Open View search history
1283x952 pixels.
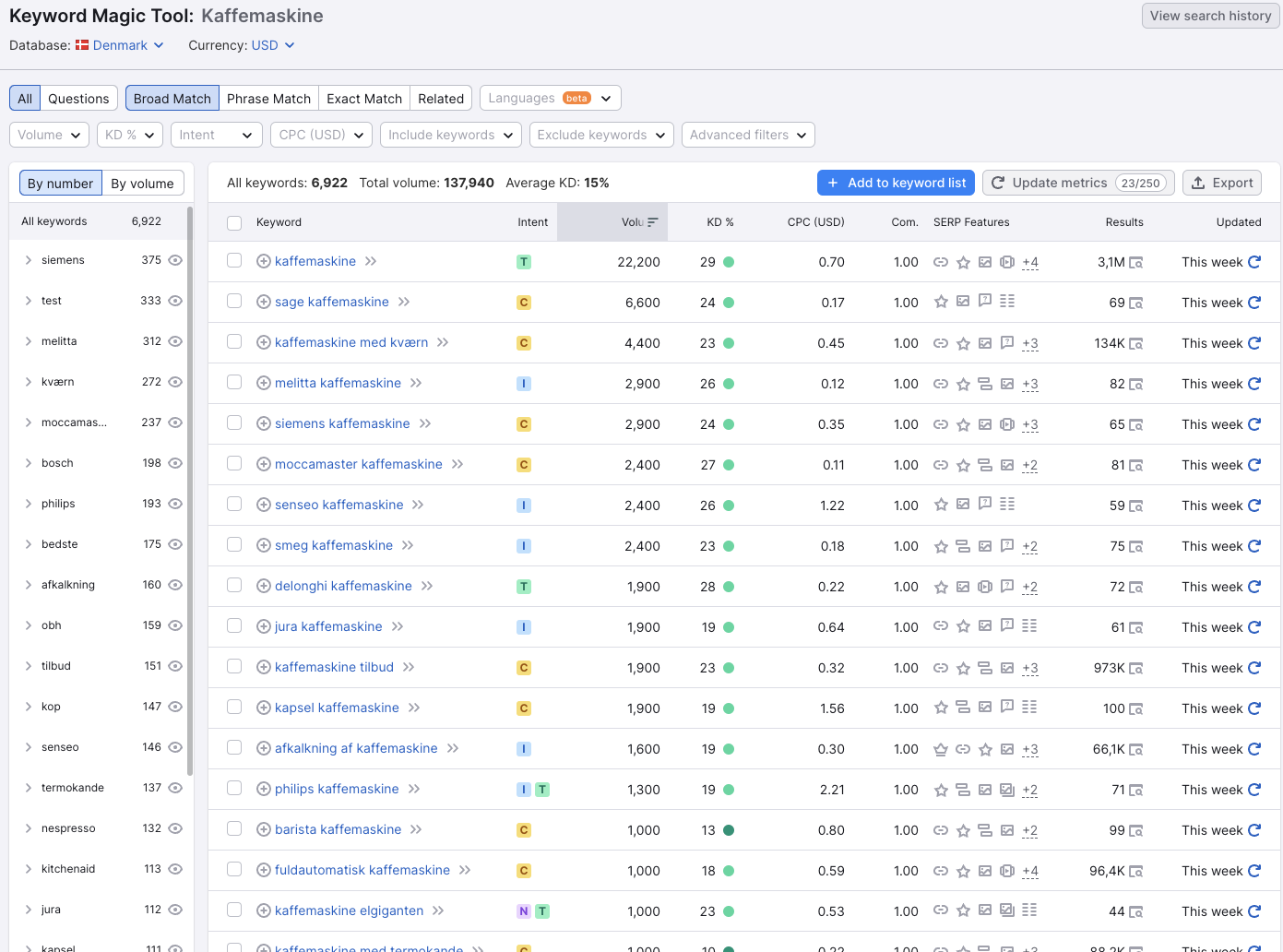click(x=1210, y=16)
